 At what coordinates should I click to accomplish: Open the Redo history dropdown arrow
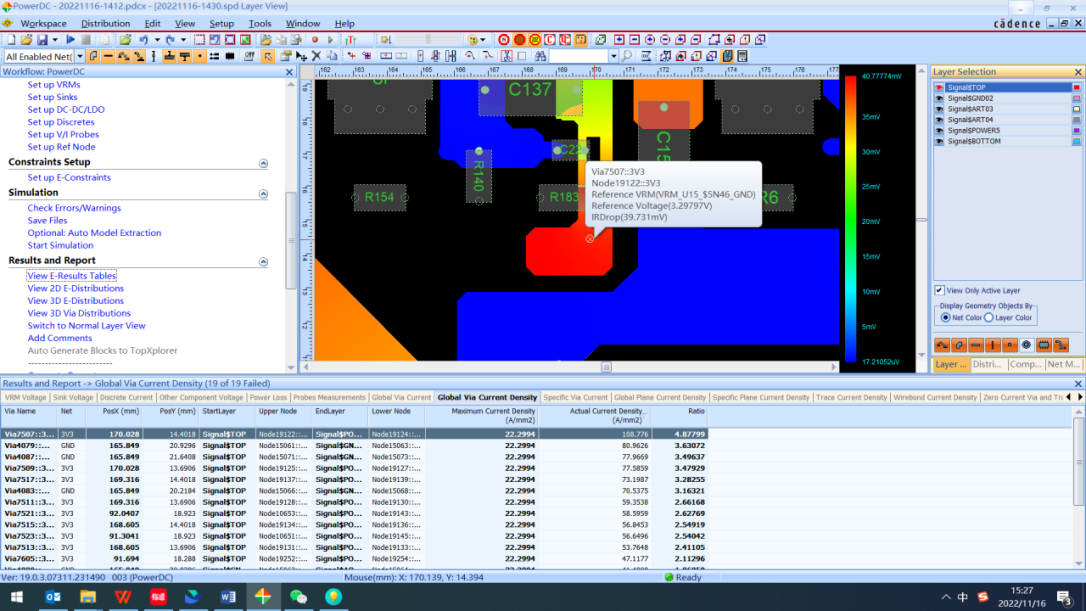[x=184, y=39]
